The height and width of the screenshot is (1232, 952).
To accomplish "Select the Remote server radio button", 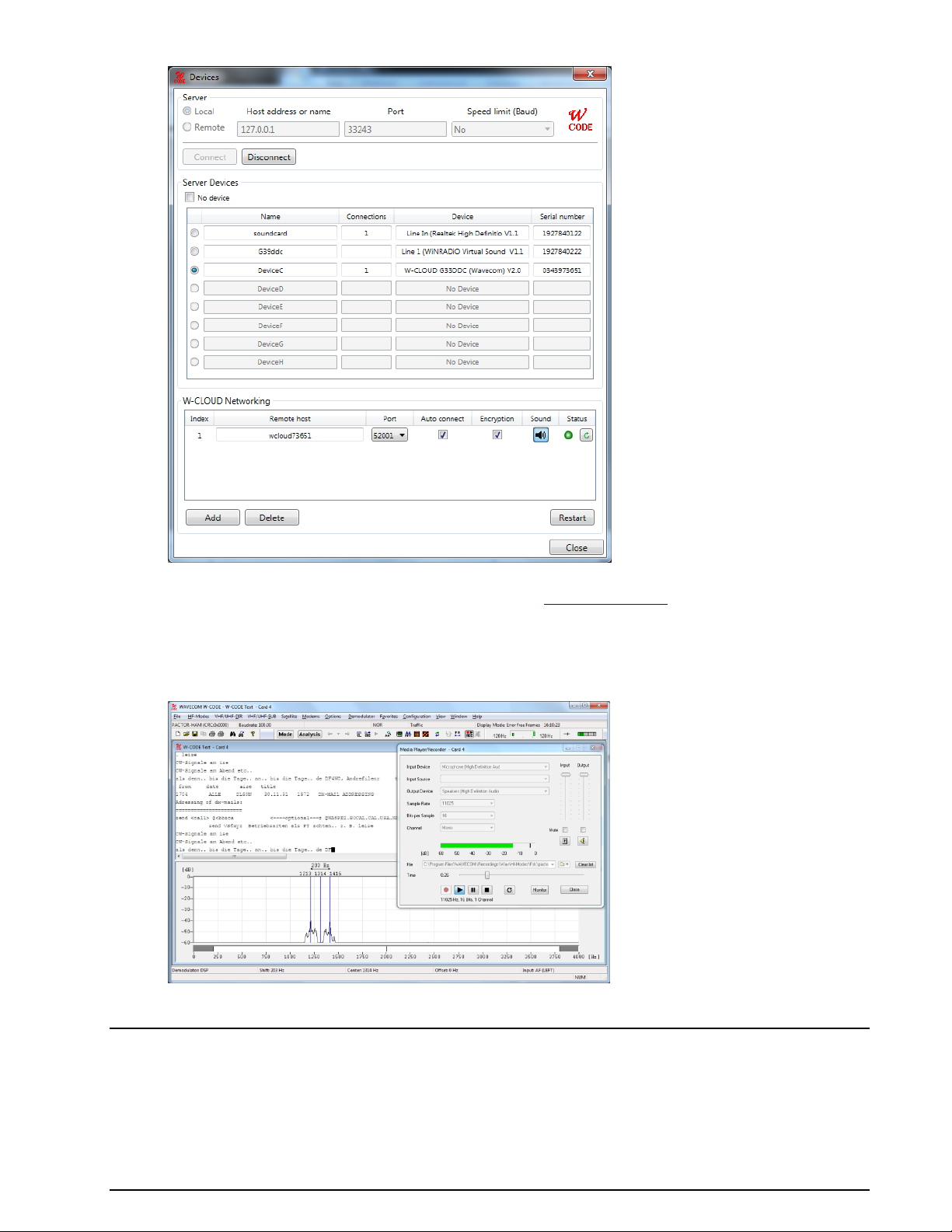I will [x=187, y=127].
